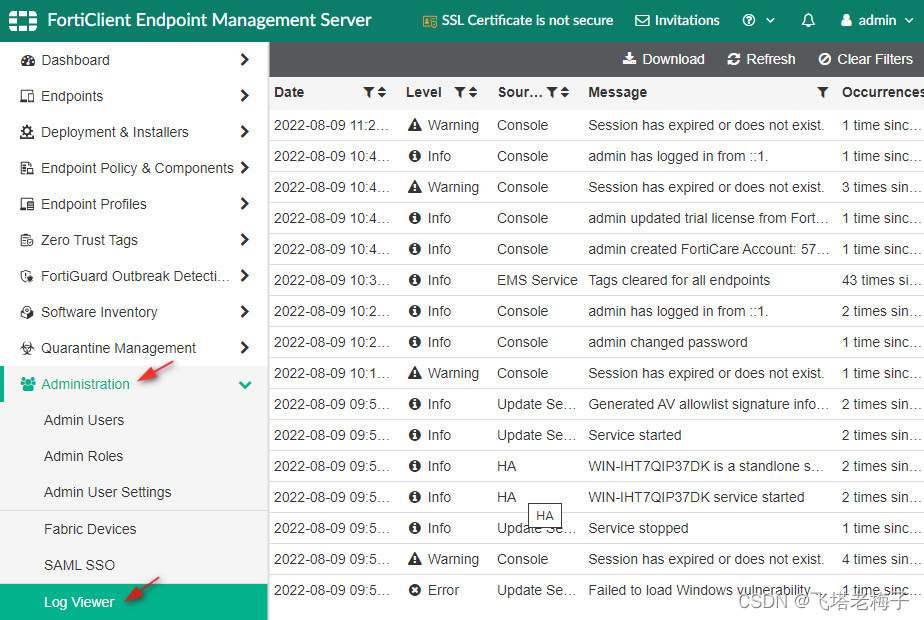Expand the Dashboard menu chevron
Screen dimensions: 924x620
(245, 60)
